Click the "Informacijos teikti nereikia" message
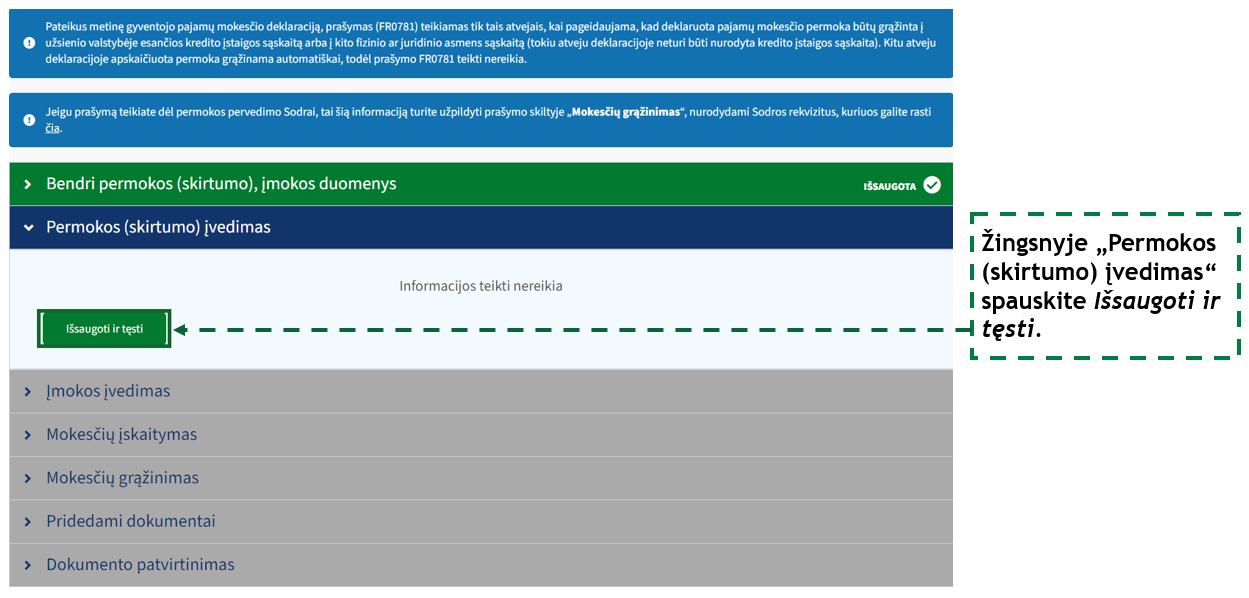 [480, 286]
